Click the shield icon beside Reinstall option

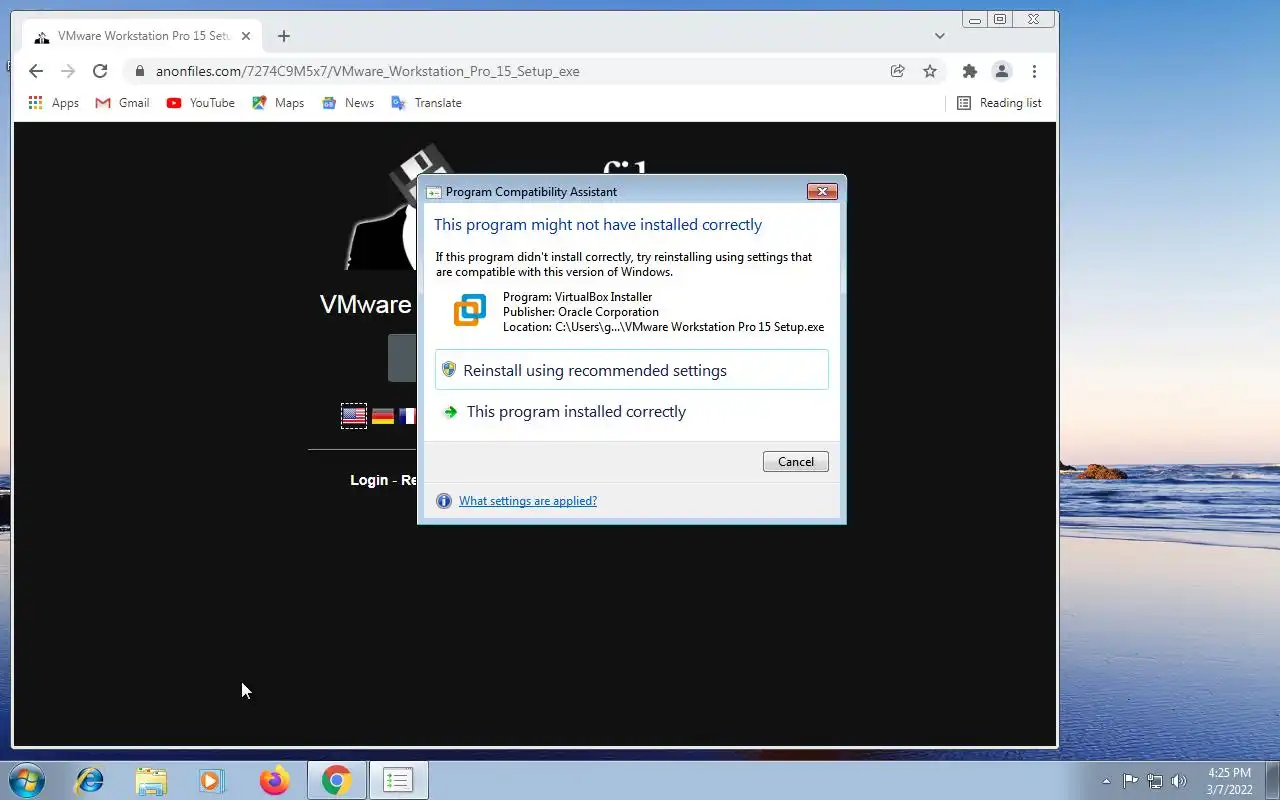(449, 370)
